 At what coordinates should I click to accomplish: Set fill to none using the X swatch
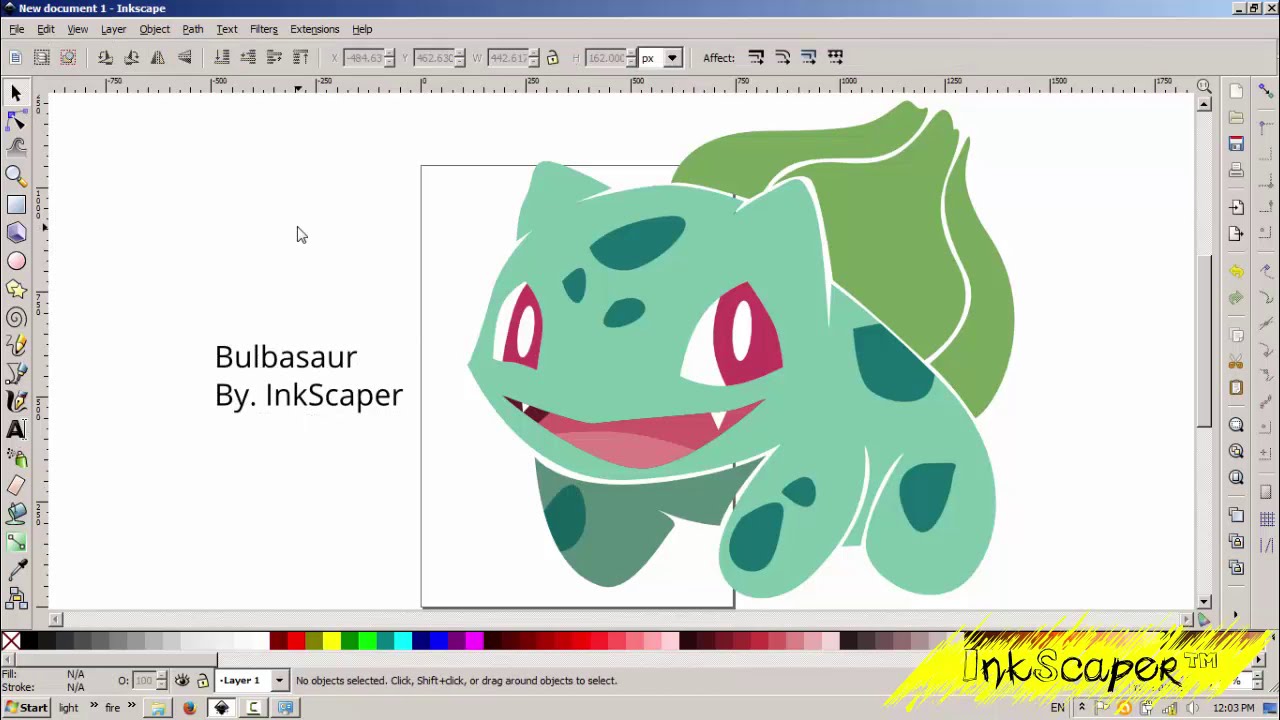pyautogui.click(x=10, y=640)
